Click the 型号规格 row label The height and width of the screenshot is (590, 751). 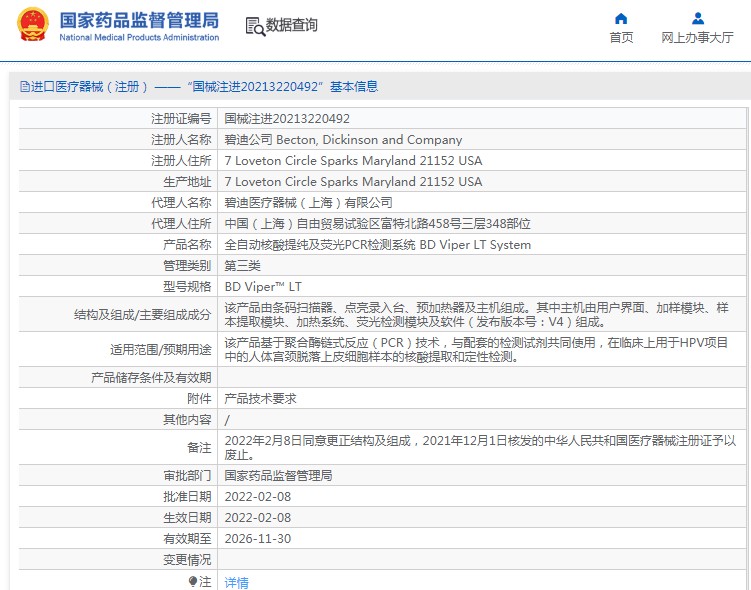tap(187, 287)
